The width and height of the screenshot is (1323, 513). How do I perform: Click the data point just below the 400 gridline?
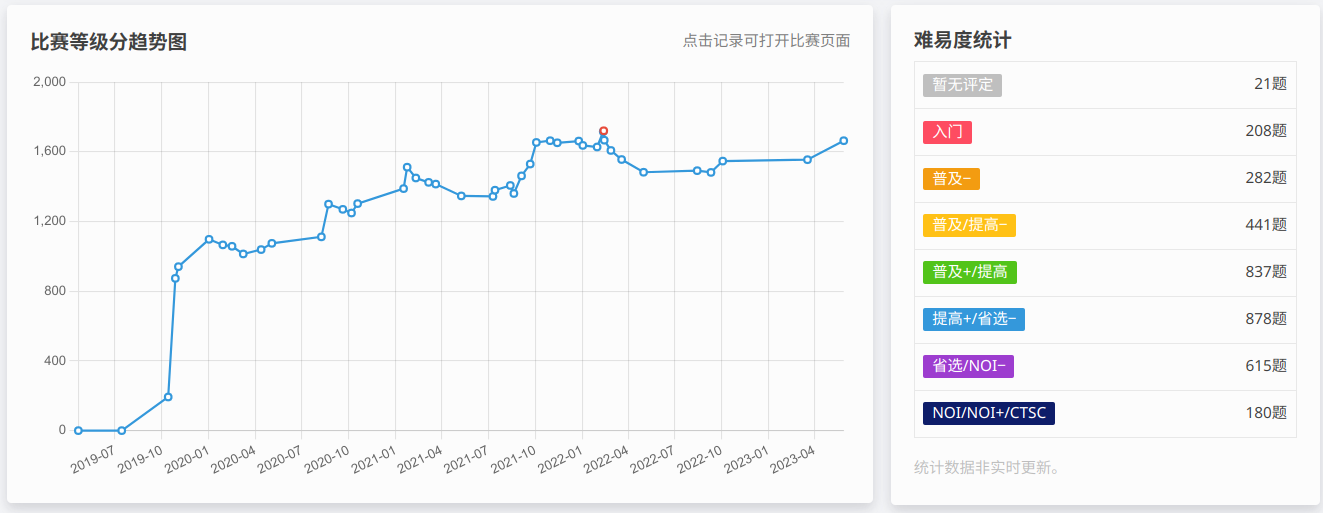pos(168,397)
